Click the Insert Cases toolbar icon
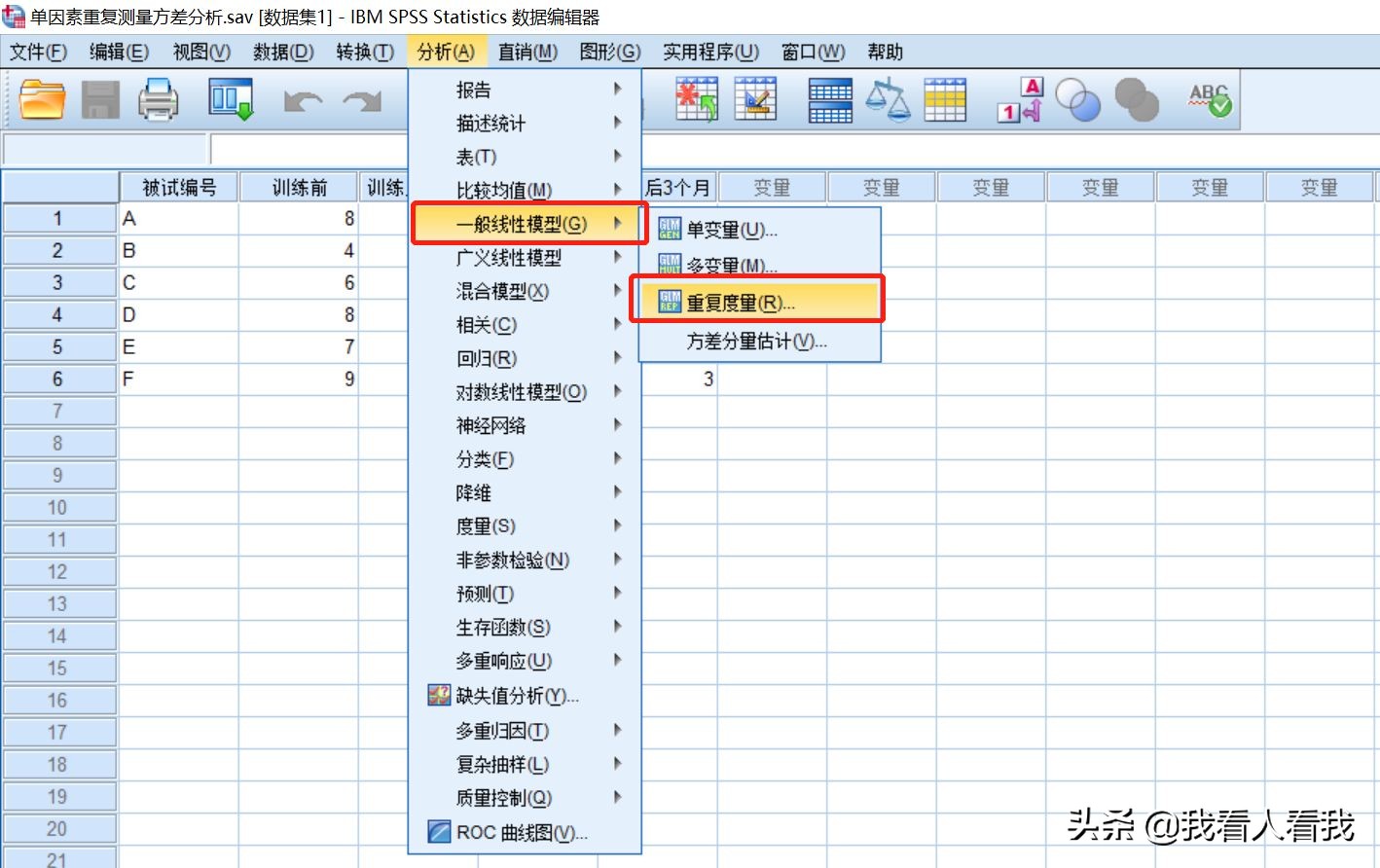Viewport: 1380px width, 868px height. [x=697, y=99]
